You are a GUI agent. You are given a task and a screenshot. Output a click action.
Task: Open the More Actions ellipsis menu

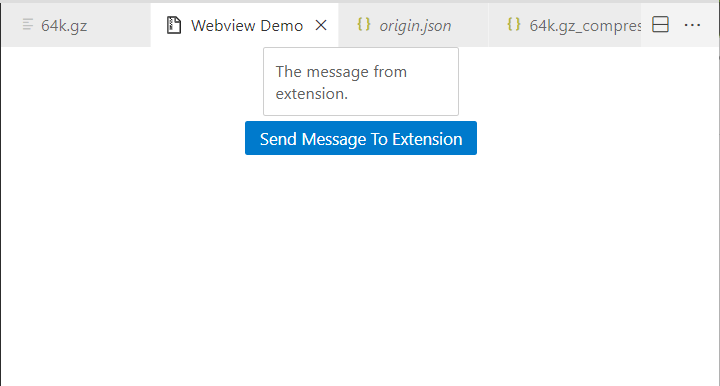(x=692, y=25)
